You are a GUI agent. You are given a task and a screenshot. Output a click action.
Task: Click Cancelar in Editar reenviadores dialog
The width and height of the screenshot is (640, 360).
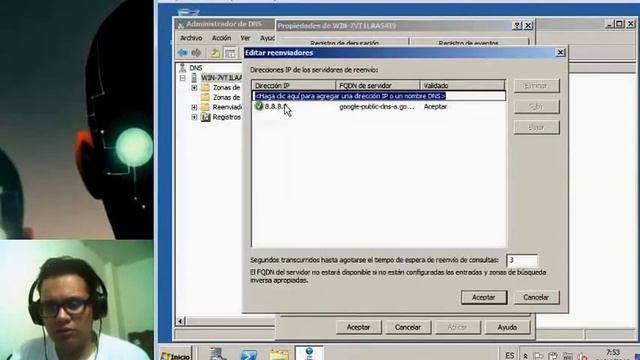click(x=536, y=298)
